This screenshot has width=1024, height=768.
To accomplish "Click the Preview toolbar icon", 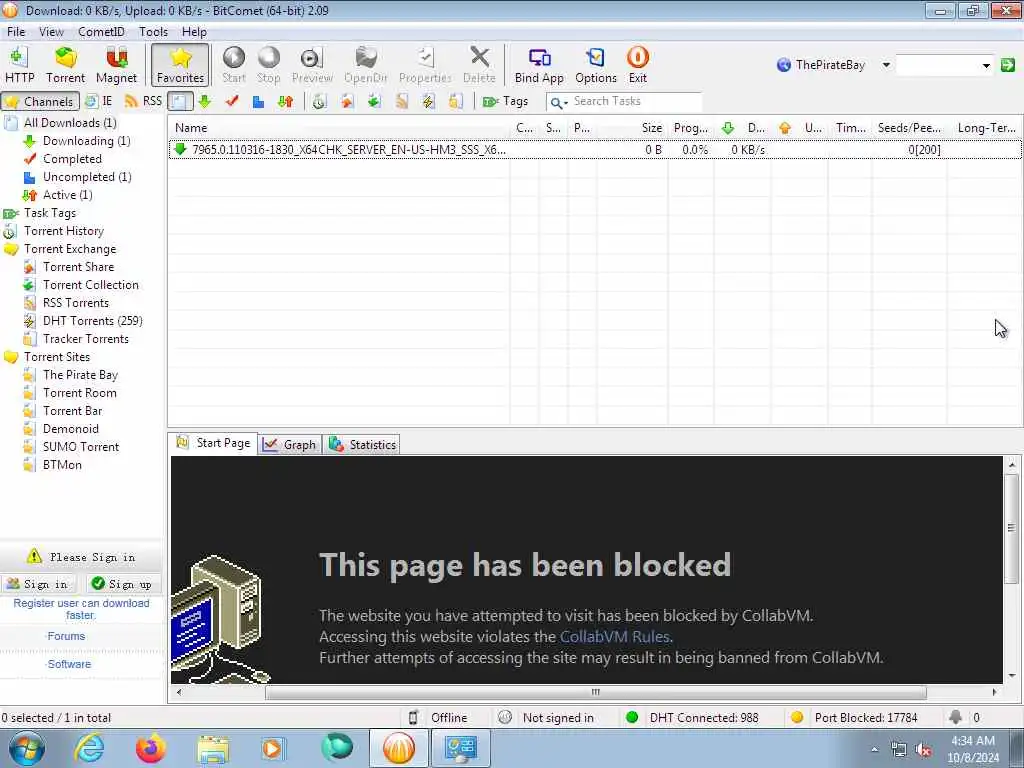I will pyautogui.click(x=312, y=65).
